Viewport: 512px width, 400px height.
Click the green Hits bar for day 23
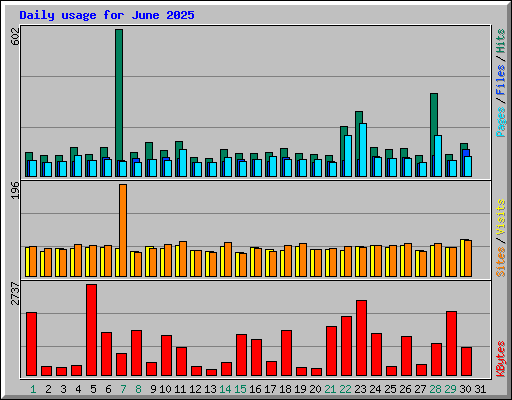click(x=359, y=118)
